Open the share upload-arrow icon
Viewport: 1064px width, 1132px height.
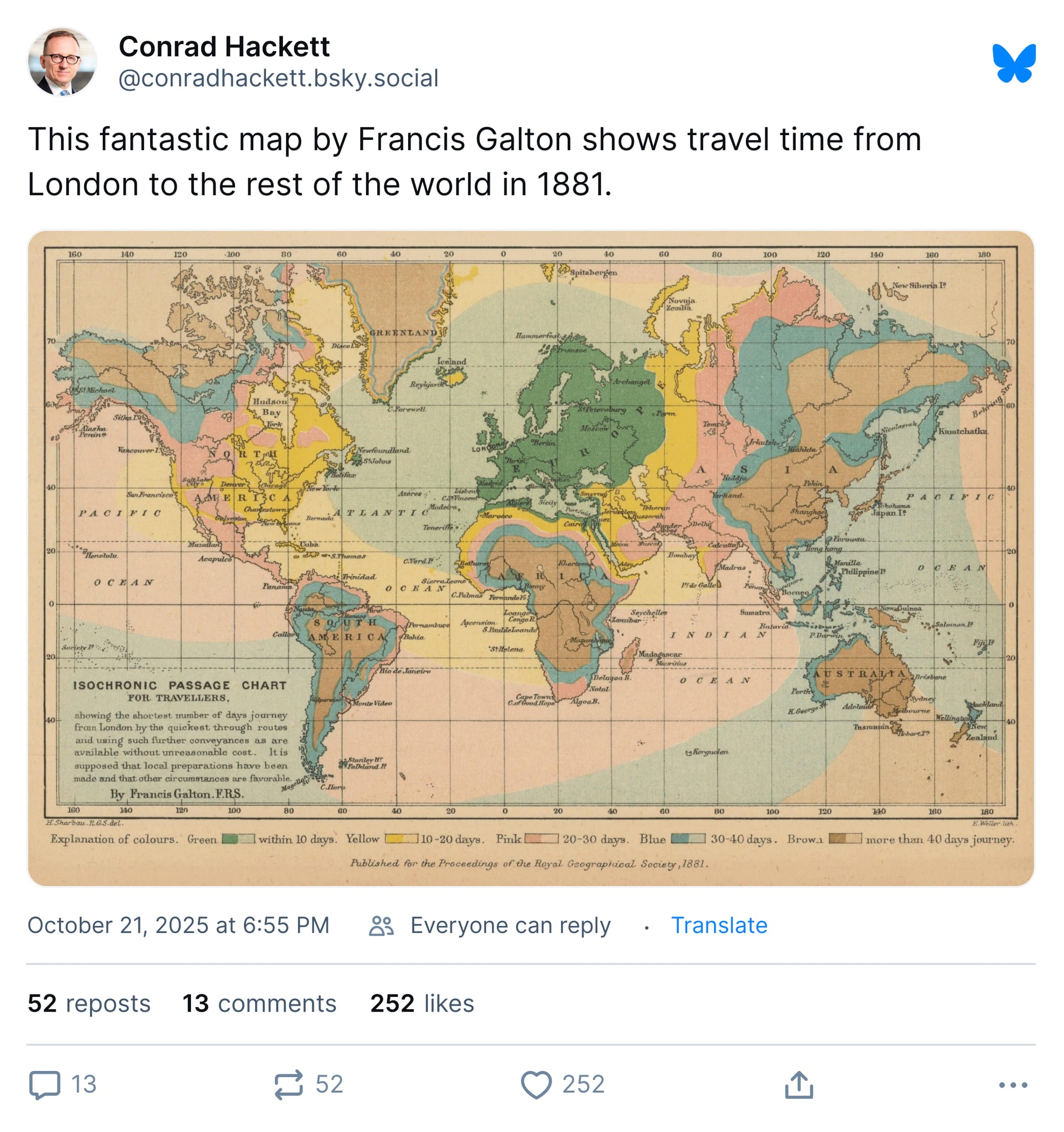click(799, 1084)
